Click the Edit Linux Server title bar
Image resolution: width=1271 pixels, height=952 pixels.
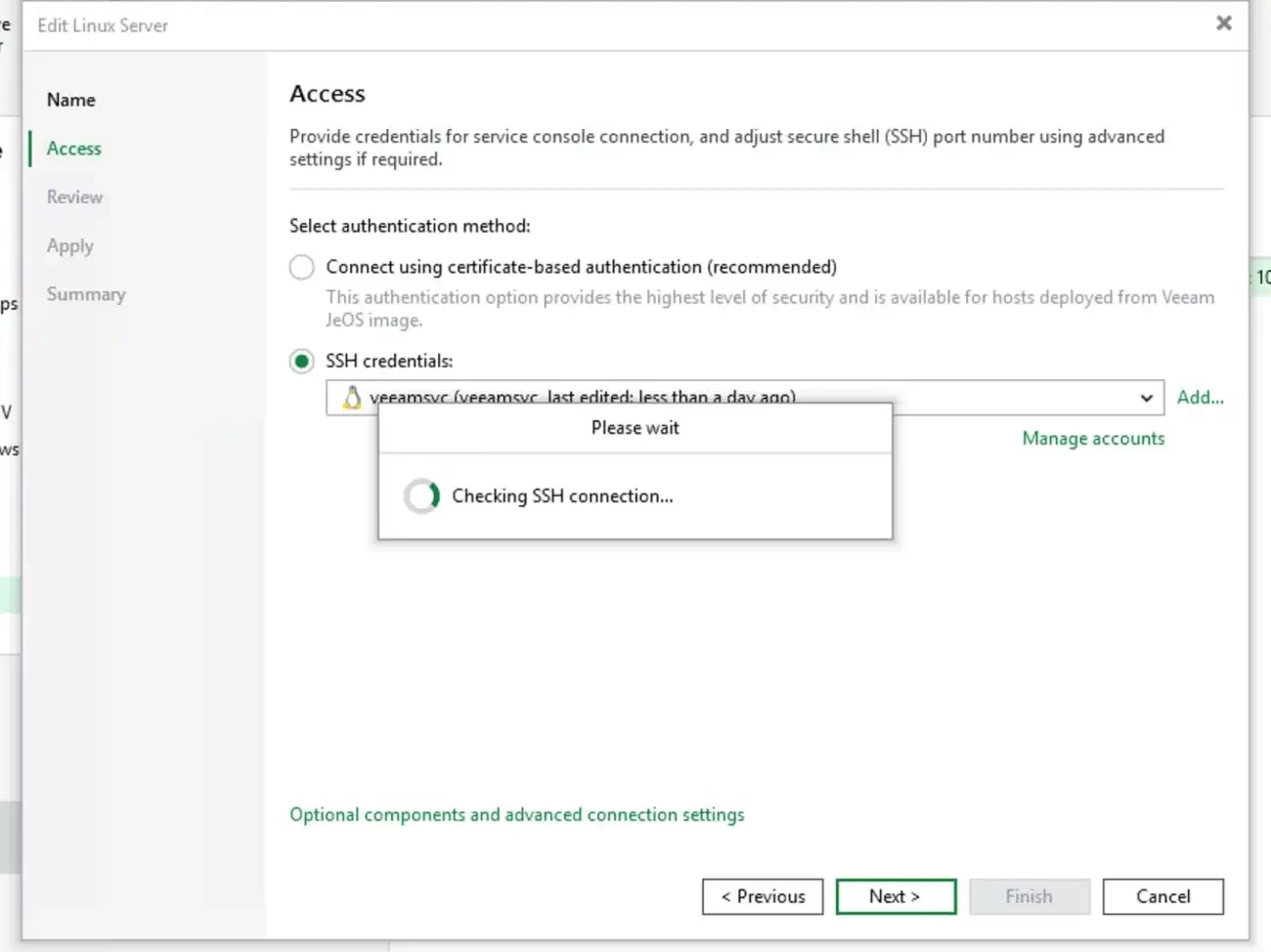click(x=587, y=25)
